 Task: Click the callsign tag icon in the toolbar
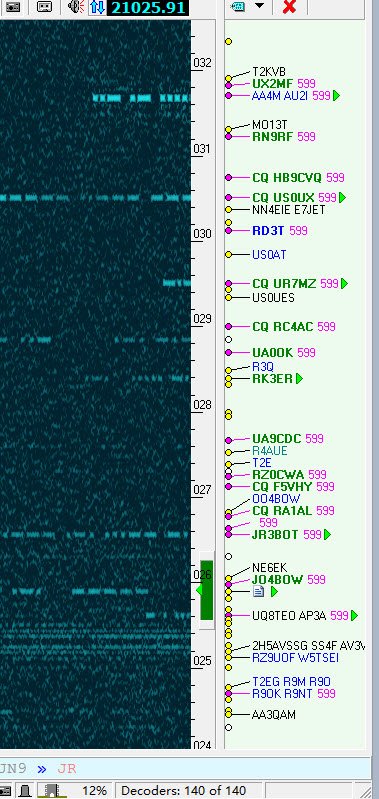(238, 6)
